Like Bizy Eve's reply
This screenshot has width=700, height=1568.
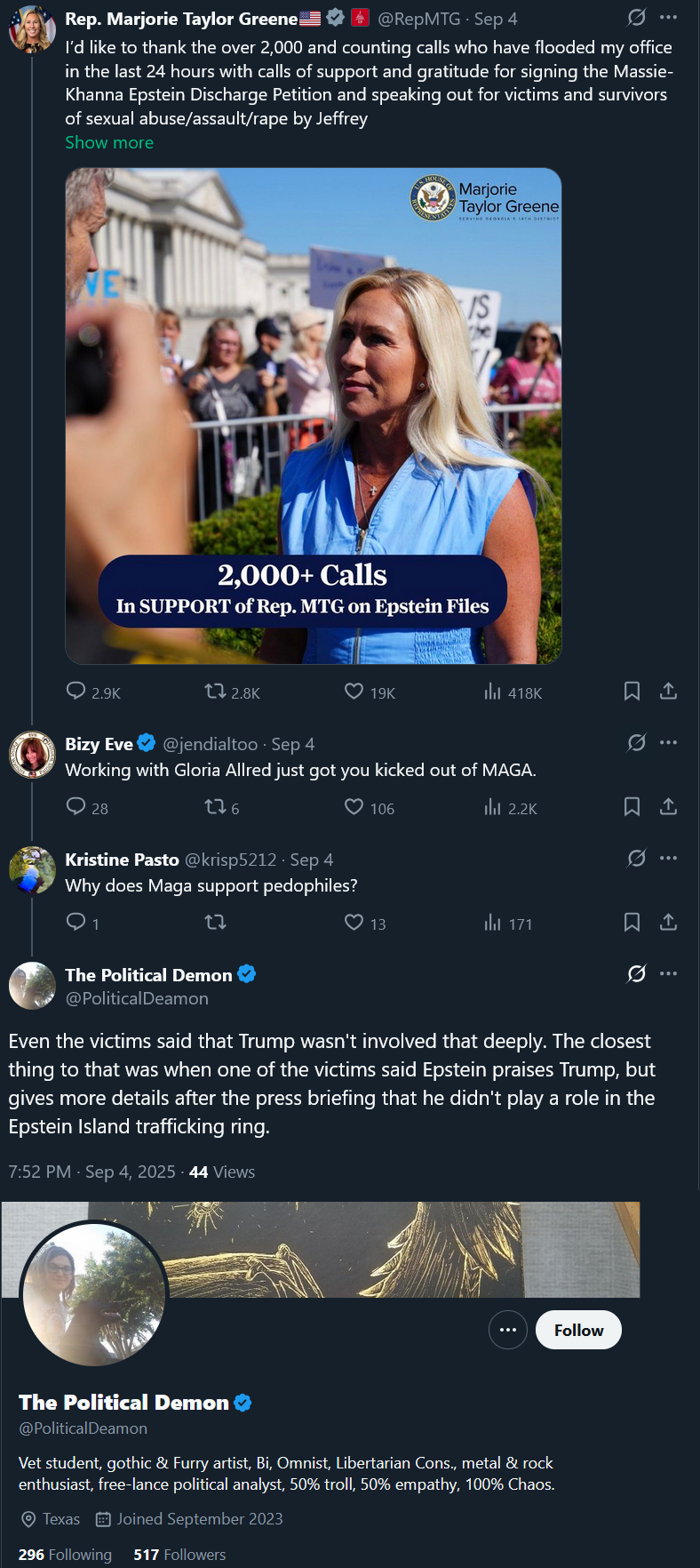pyautogui.click(x=354, y=807)
